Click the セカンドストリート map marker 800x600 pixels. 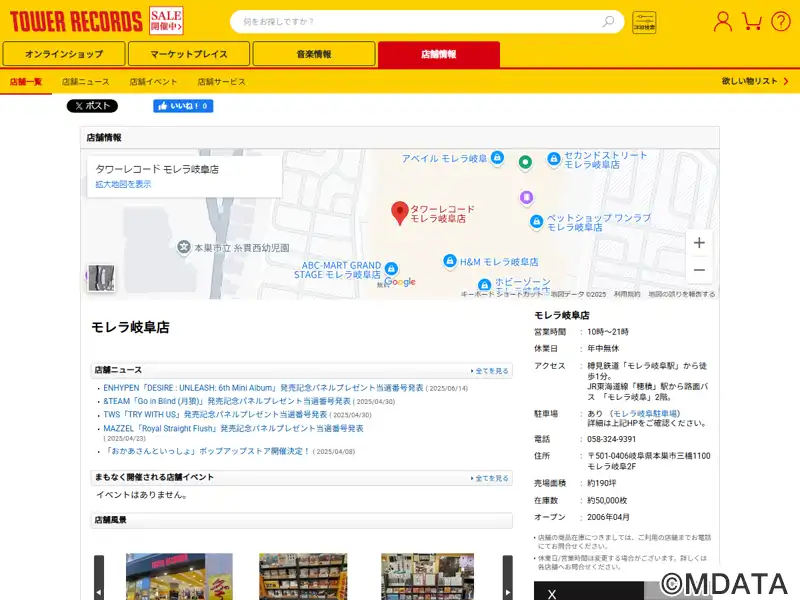554,159
